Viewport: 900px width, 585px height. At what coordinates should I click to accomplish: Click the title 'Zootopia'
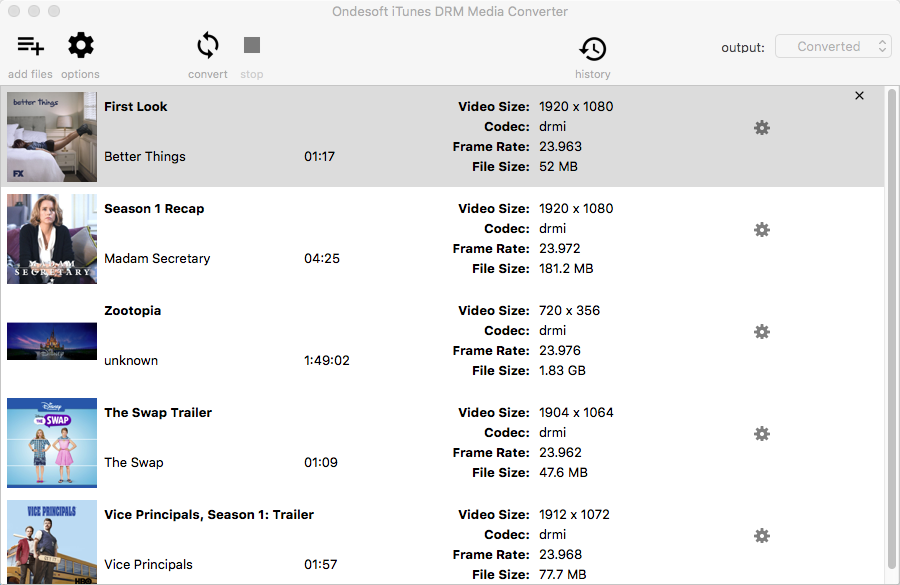(x=133, y=311)
